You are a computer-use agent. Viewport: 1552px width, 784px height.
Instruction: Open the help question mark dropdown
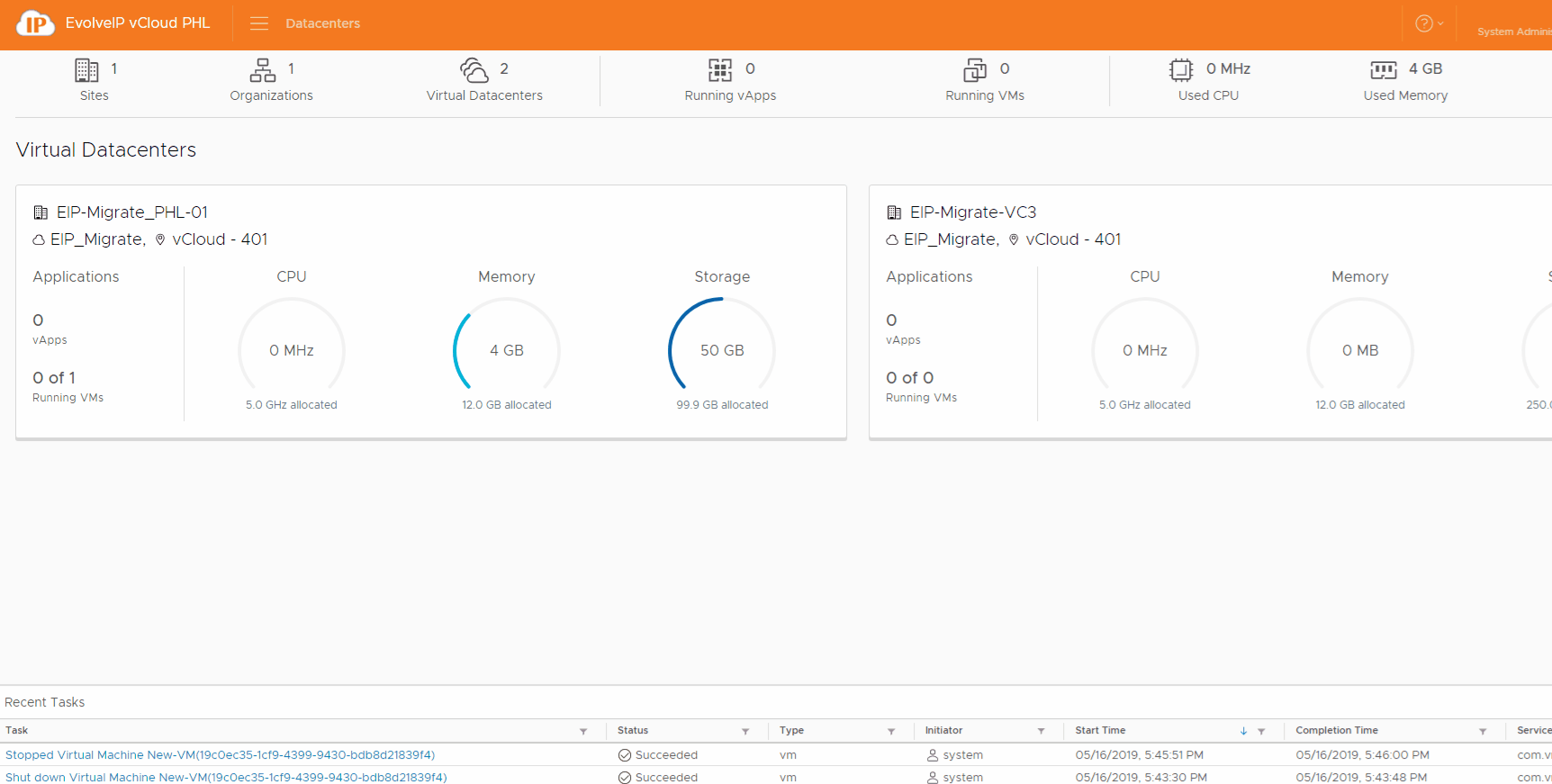pos(1428,24)
